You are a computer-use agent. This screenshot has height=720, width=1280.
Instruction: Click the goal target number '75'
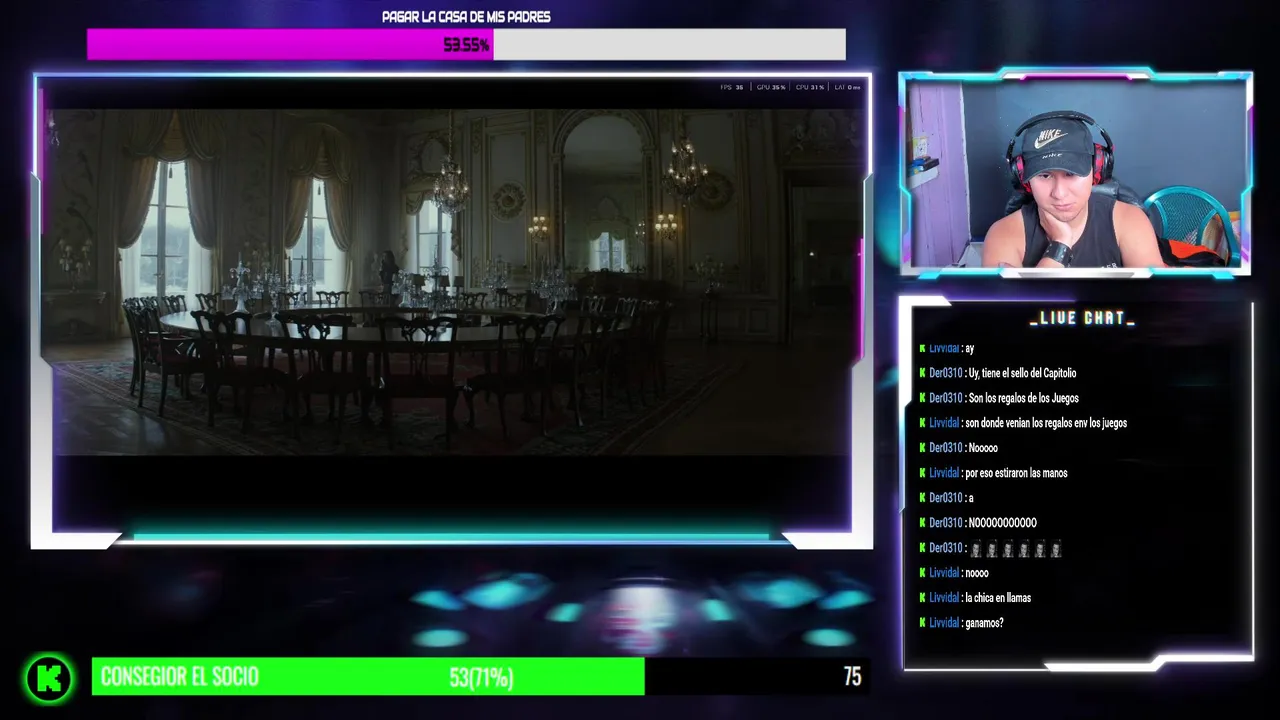852,677
